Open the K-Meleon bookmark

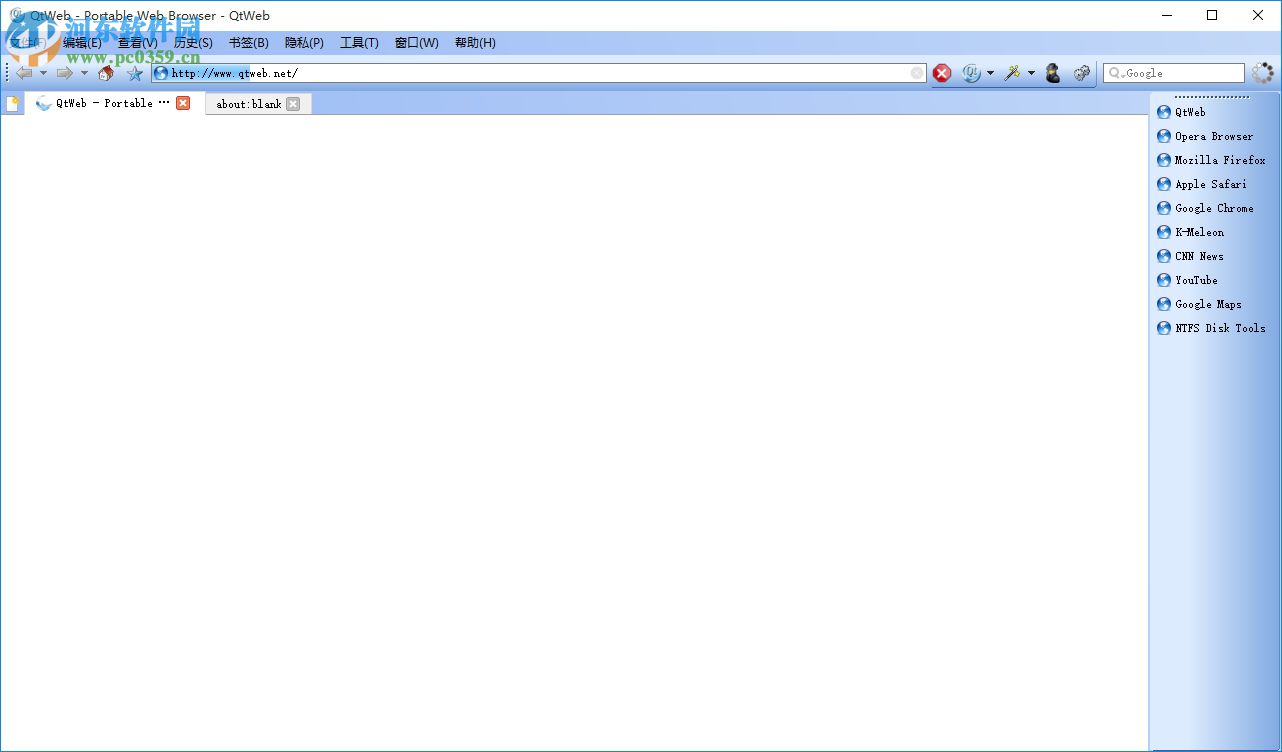tap(1191, 232)
